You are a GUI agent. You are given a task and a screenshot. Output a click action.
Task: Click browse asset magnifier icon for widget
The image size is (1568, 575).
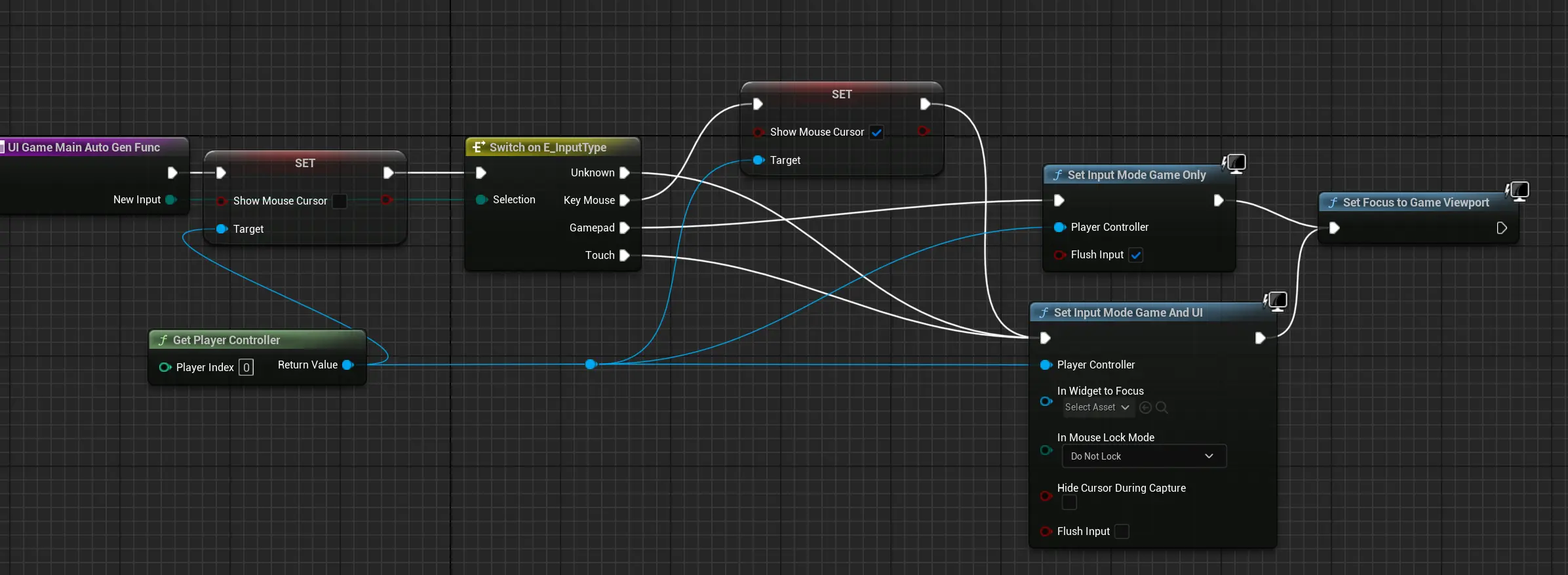pos(1162,407)
